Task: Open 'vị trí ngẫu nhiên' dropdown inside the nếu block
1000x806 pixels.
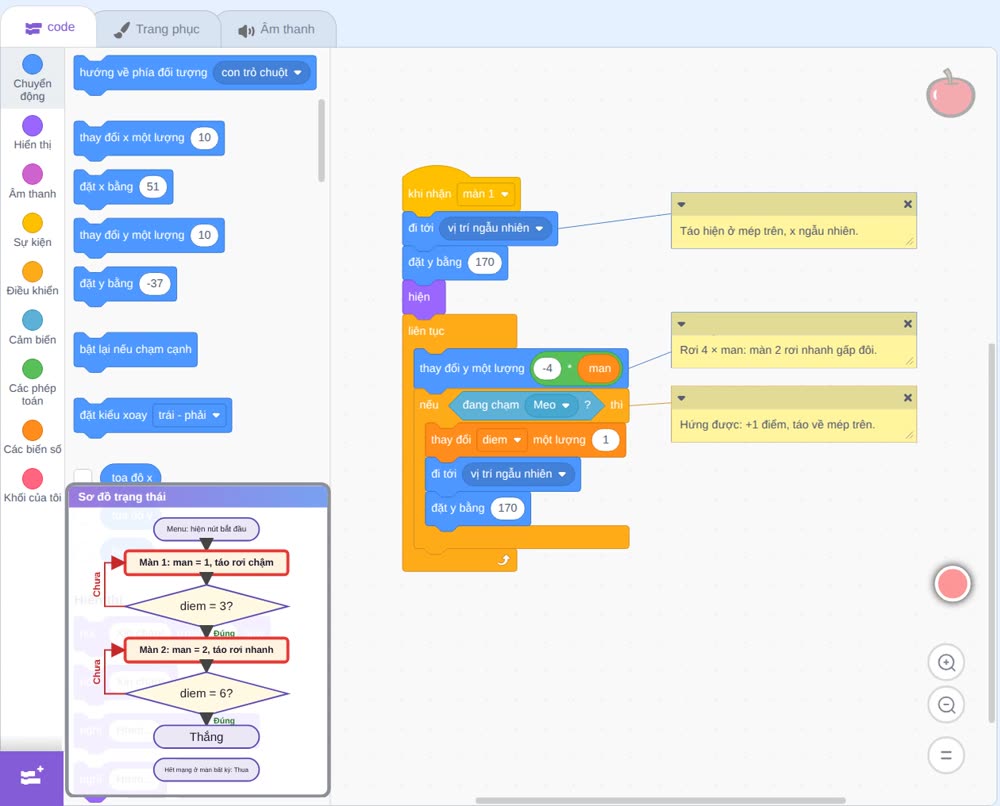Action: (x=518, y=474)
